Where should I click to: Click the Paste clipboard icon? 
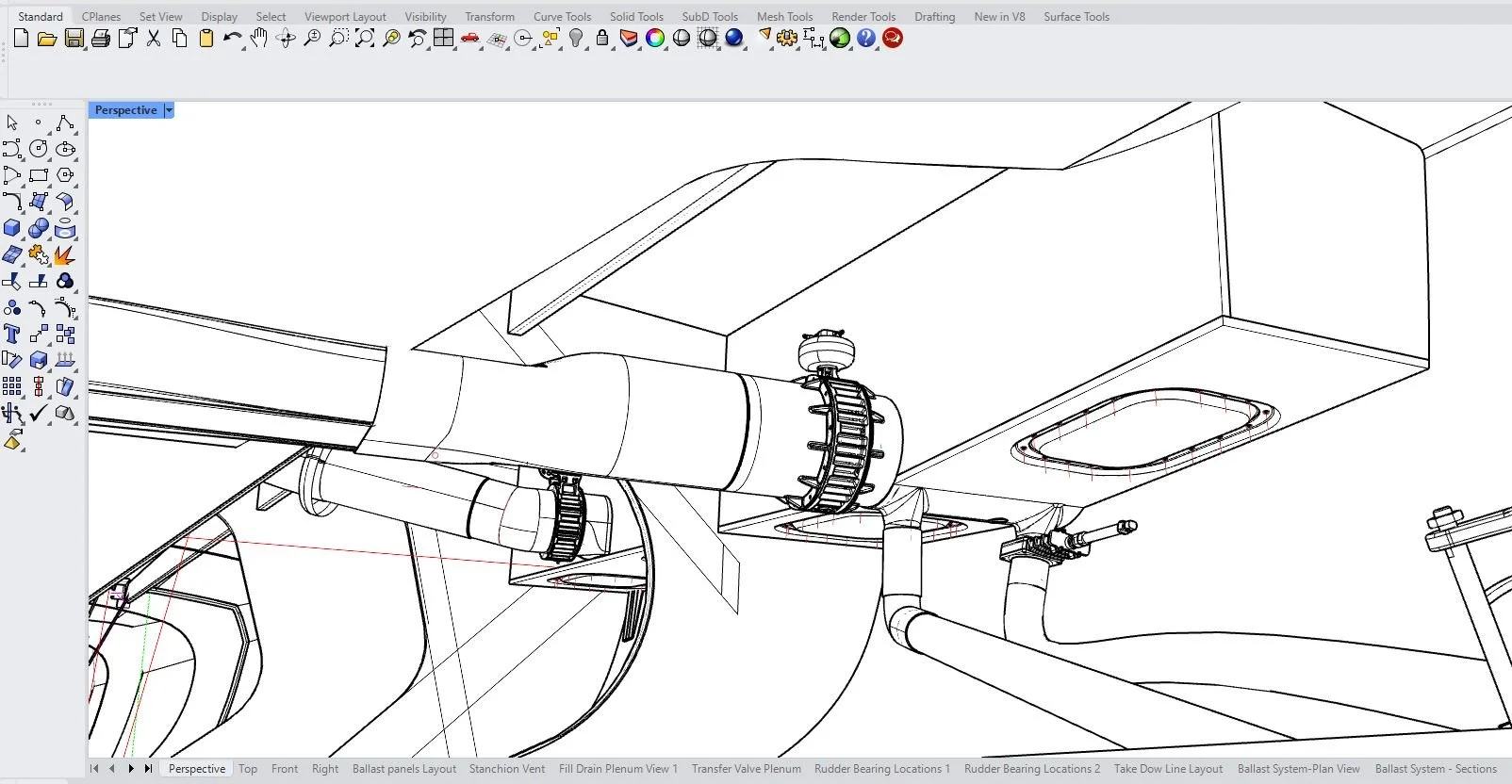coord(206,39)
